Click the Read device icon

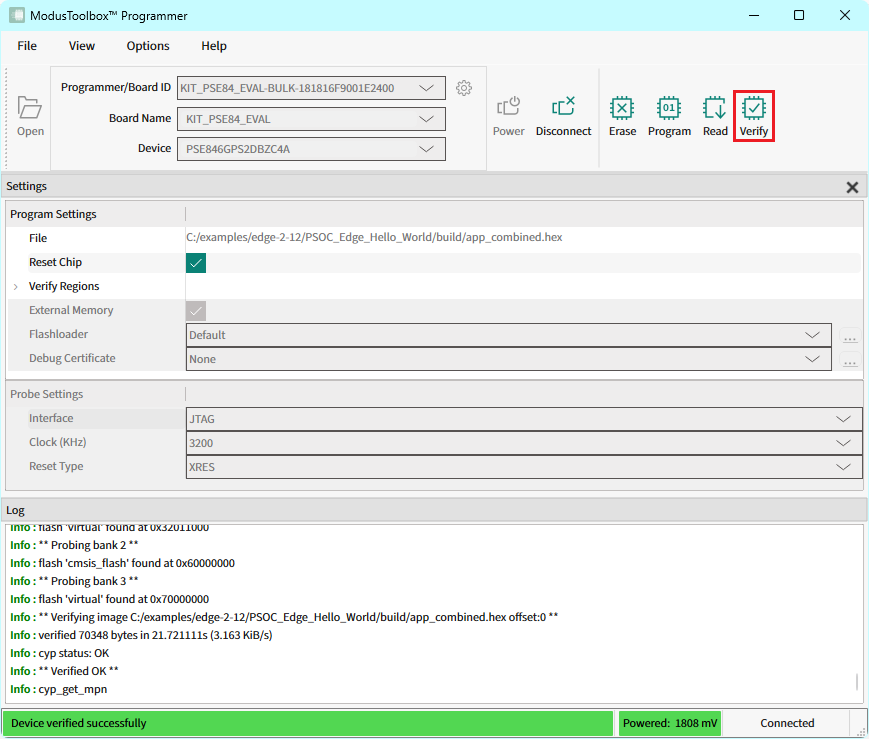coord(715,108)
